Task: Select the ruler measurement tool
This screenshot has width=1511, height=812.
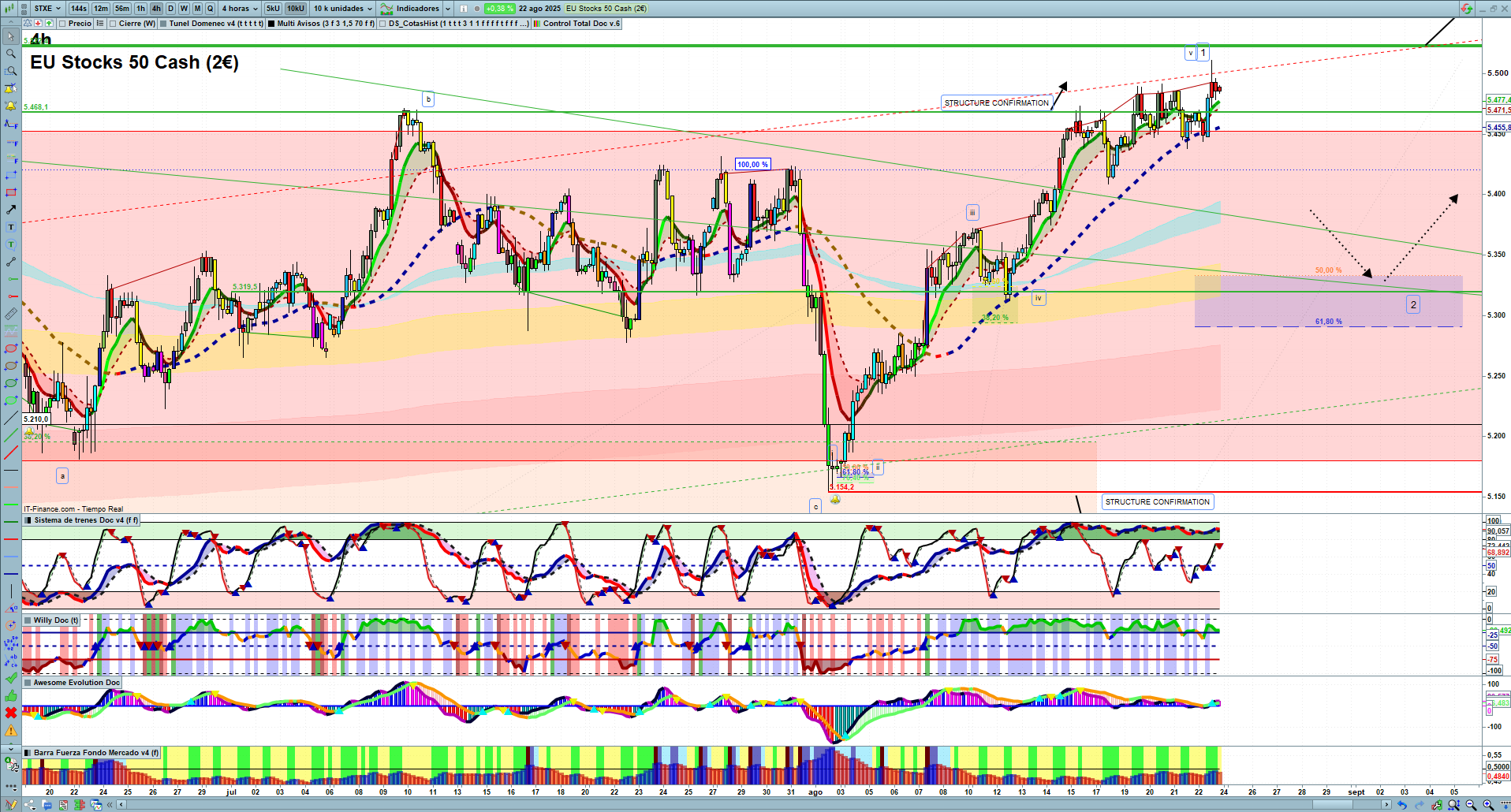Action: tap(11, 314)
